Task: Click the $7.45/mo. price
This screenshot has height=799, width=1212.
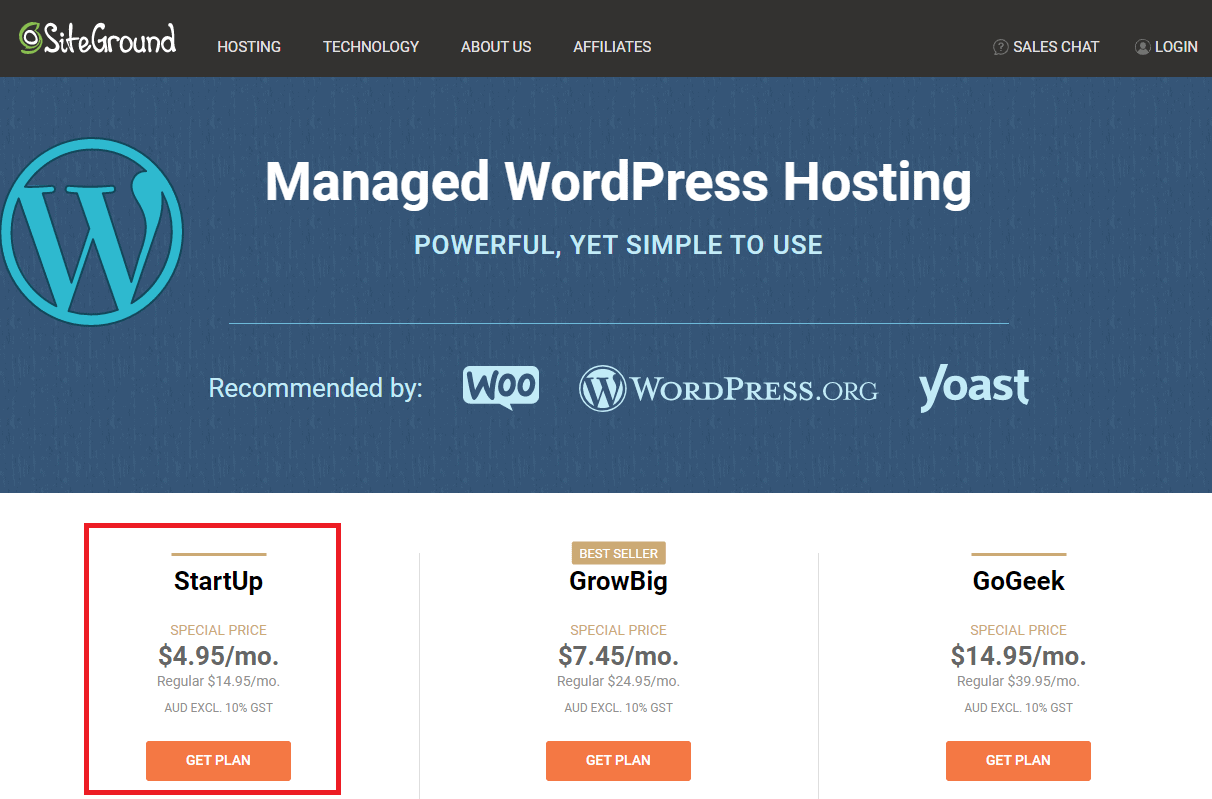Action: (x=618, y=656)
